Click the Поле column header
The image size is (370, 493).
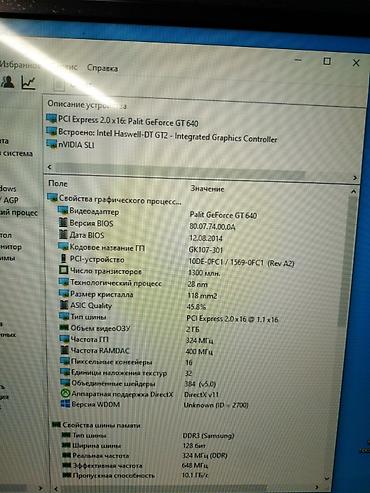click(58, 183)
